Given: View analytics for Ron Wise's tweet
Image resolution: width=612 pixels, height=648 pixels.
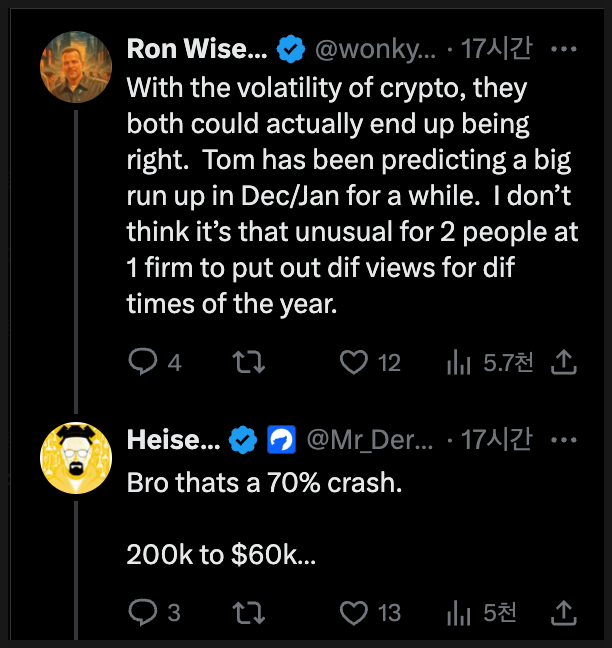Looking at the screenshot, I should [x=459, y=363].
